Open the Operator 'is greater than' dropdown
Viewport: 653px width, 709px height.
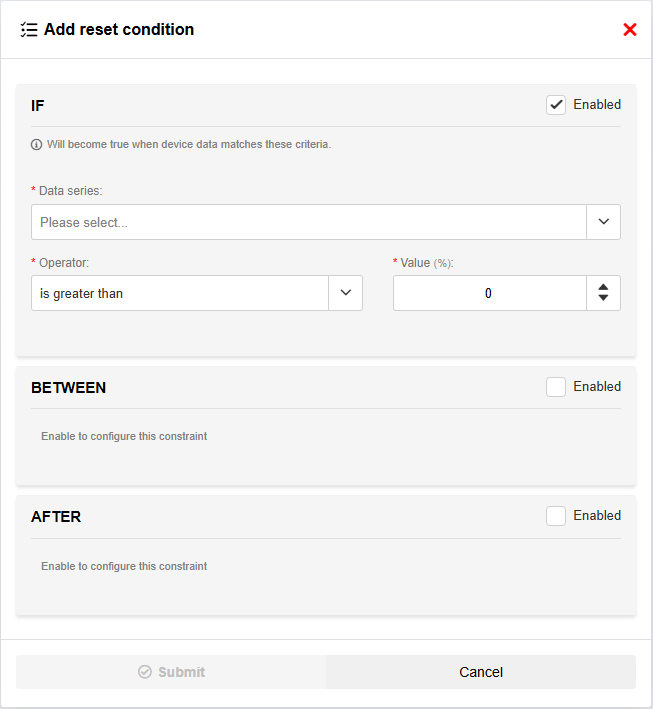tap(180, 293)
